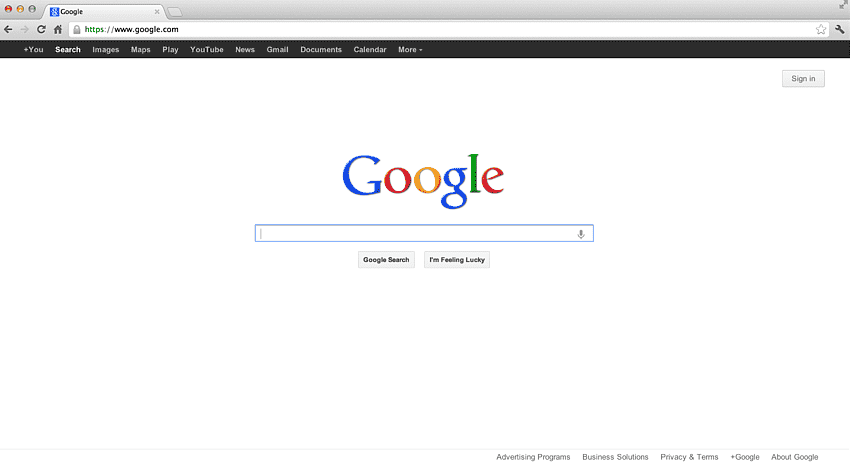This screenshot has height=463, width=850.
Task: Click the browser forward arrow
Action: pyautogui.click(x=24, y=29)
